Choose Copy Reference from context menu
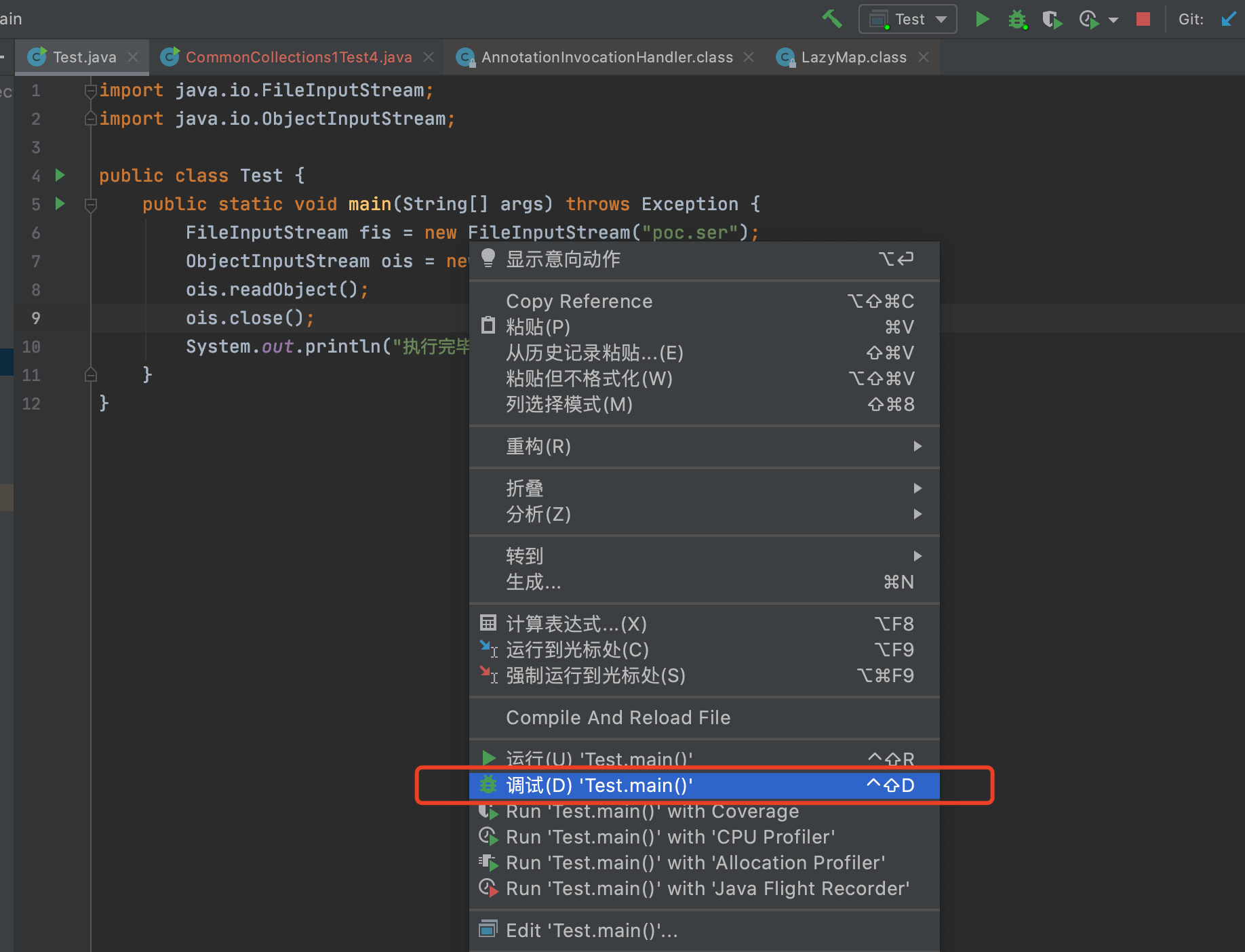Image resolution: width=1245 pixels, height=952 pixels. (704, 301)
